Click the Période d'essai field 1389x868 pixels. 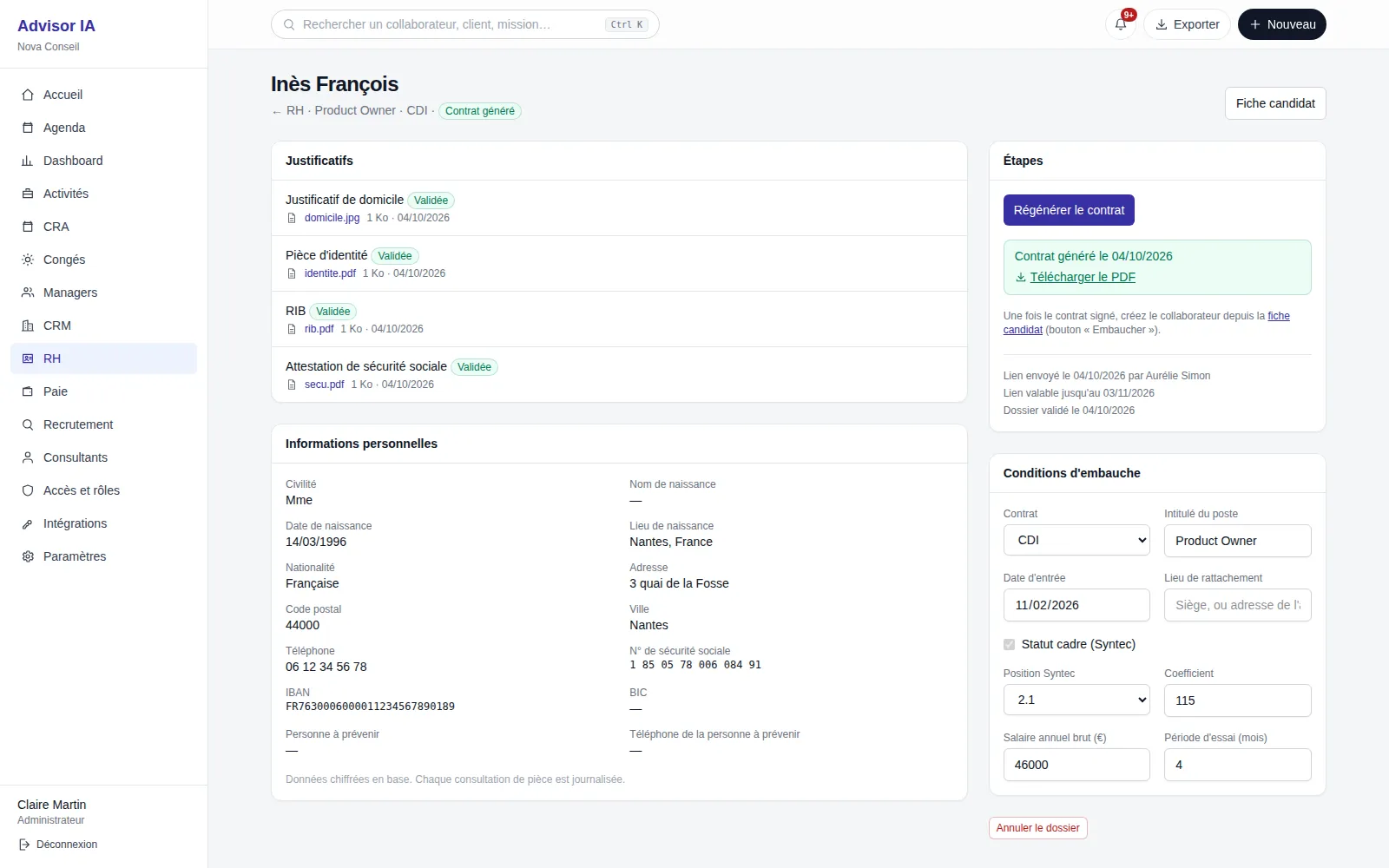pos(1237,765)
